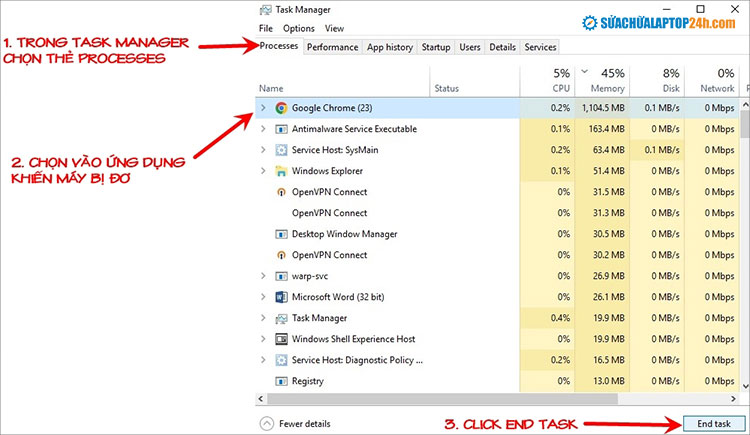
Task: Expand Windows Shell Experience Host
Action: [x=263, y=339]
